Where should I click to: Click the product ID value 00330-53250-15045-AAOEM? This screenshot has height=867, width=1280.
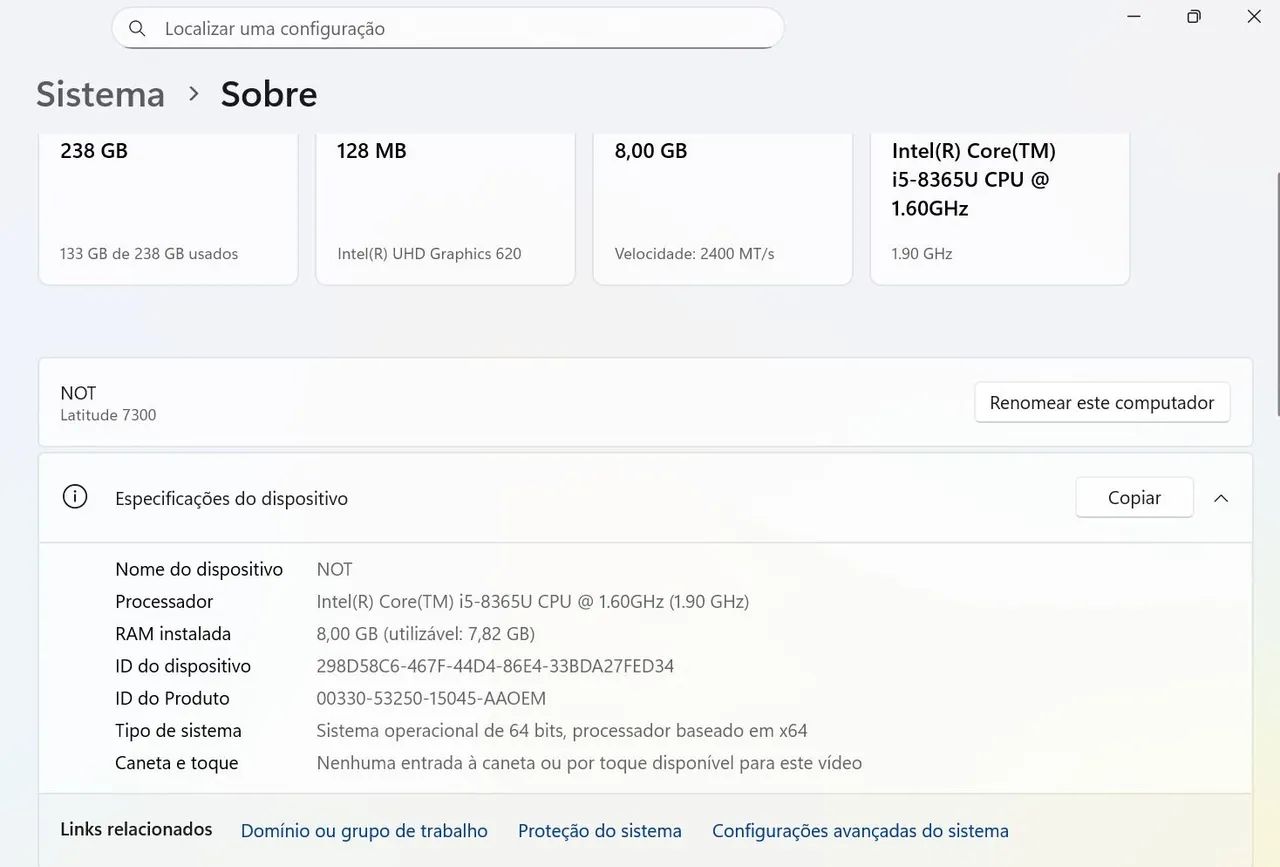[x=431, y=698]
